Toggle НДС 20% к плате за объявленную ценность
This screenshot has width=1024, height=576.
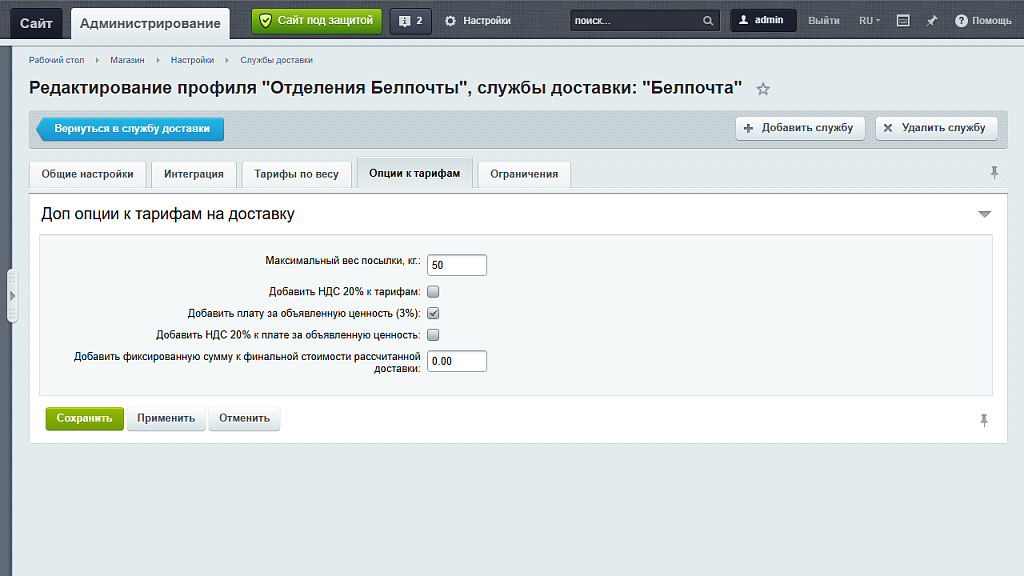coord(433,335)
